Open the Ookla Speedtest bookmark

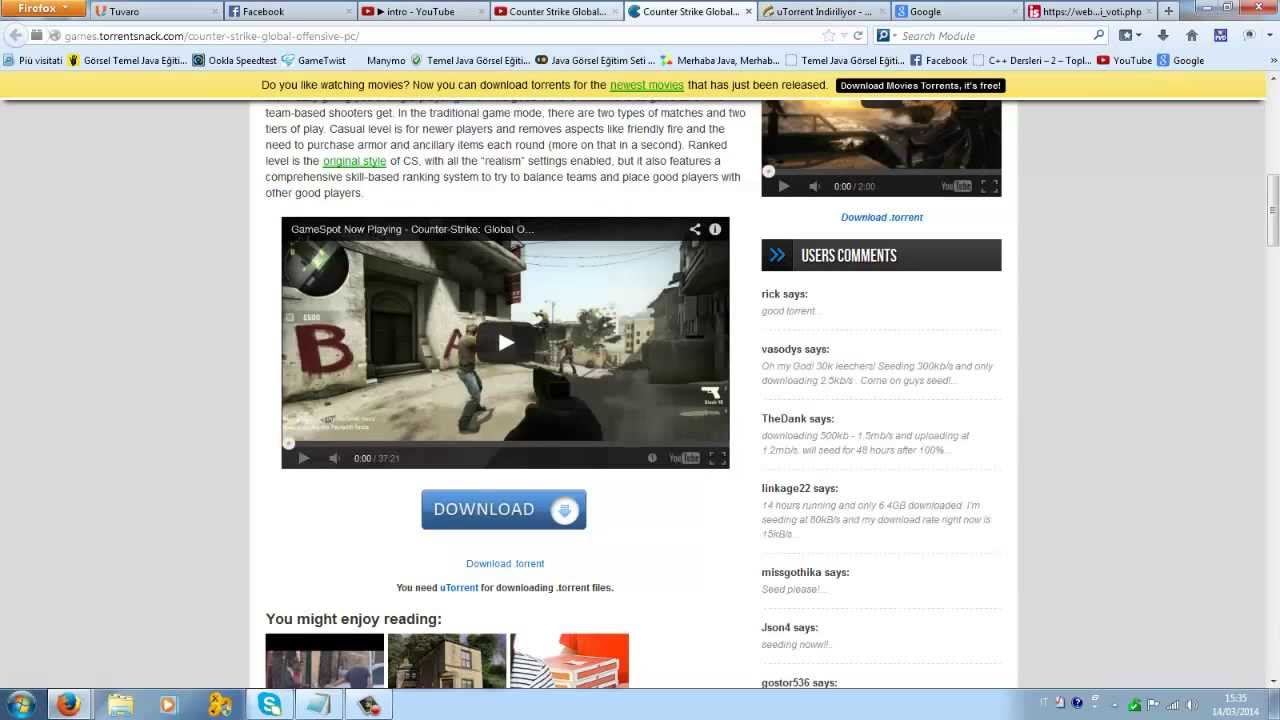coord(234,60)
